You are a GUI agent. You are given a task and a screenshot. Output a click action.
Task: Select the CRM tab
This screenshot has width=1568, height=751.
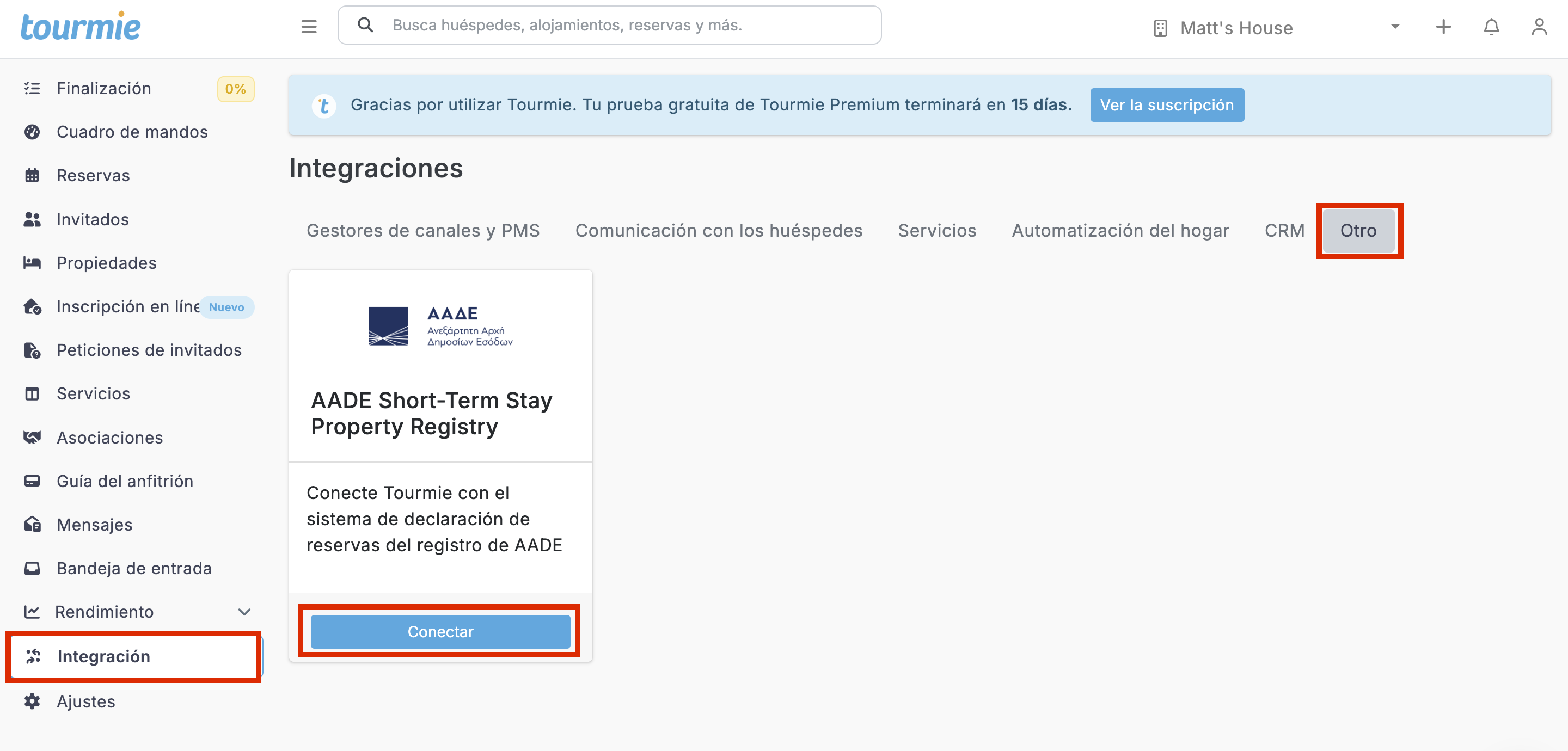coord(1284,231)
